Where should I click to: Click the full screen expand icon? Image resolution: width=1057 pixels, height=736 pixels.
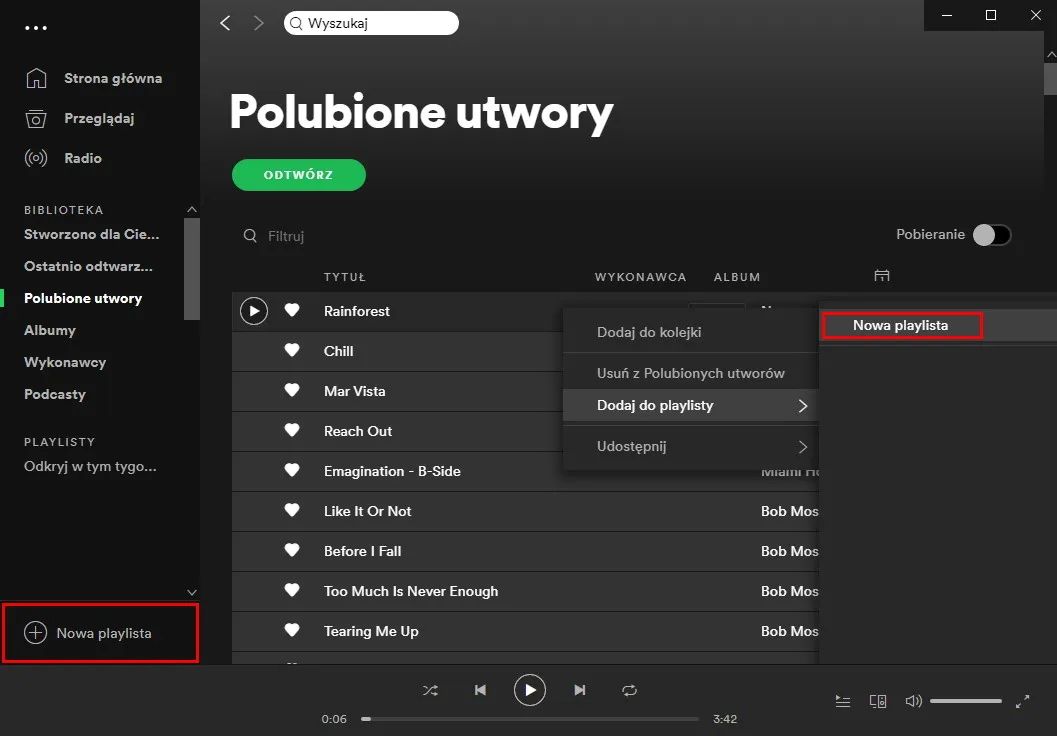[x=1023, y=701]
